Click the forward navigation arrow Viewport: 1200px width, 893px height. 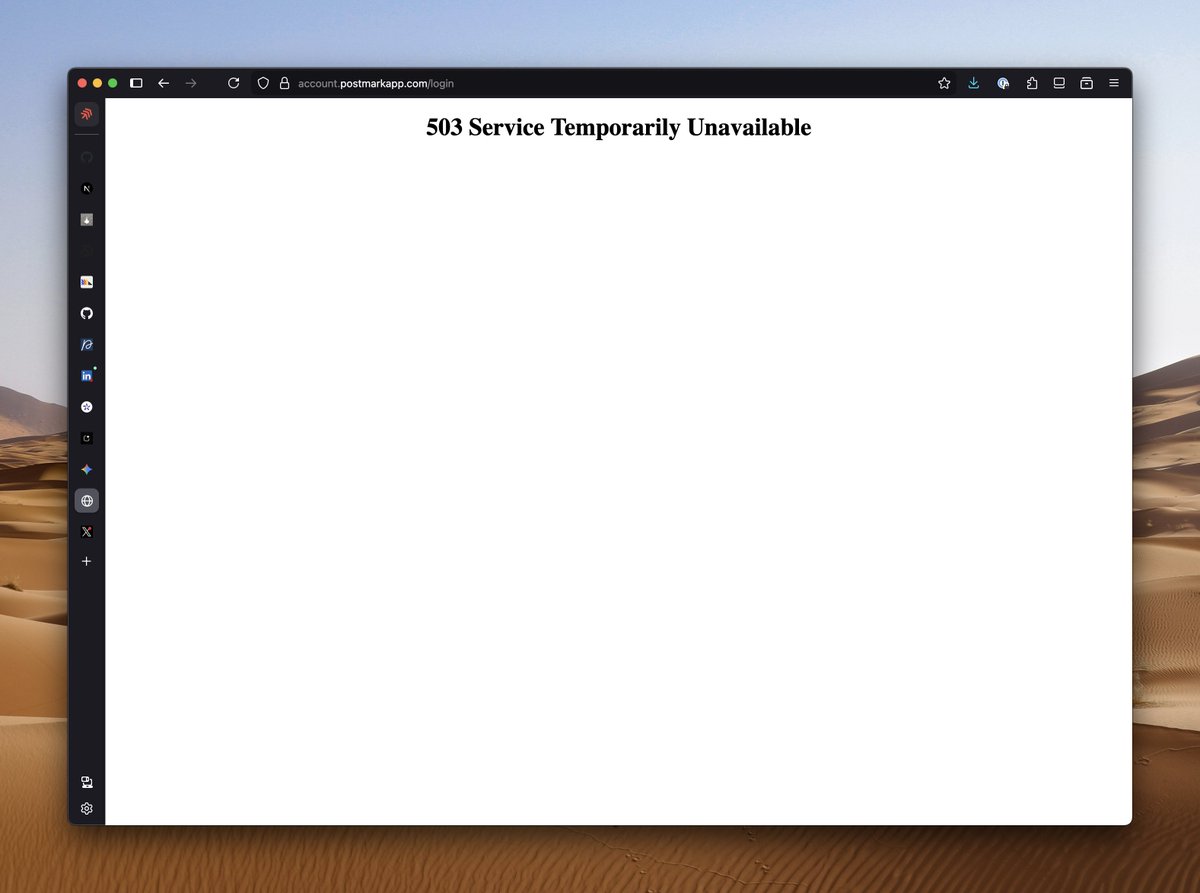click(x=191, y=83)
